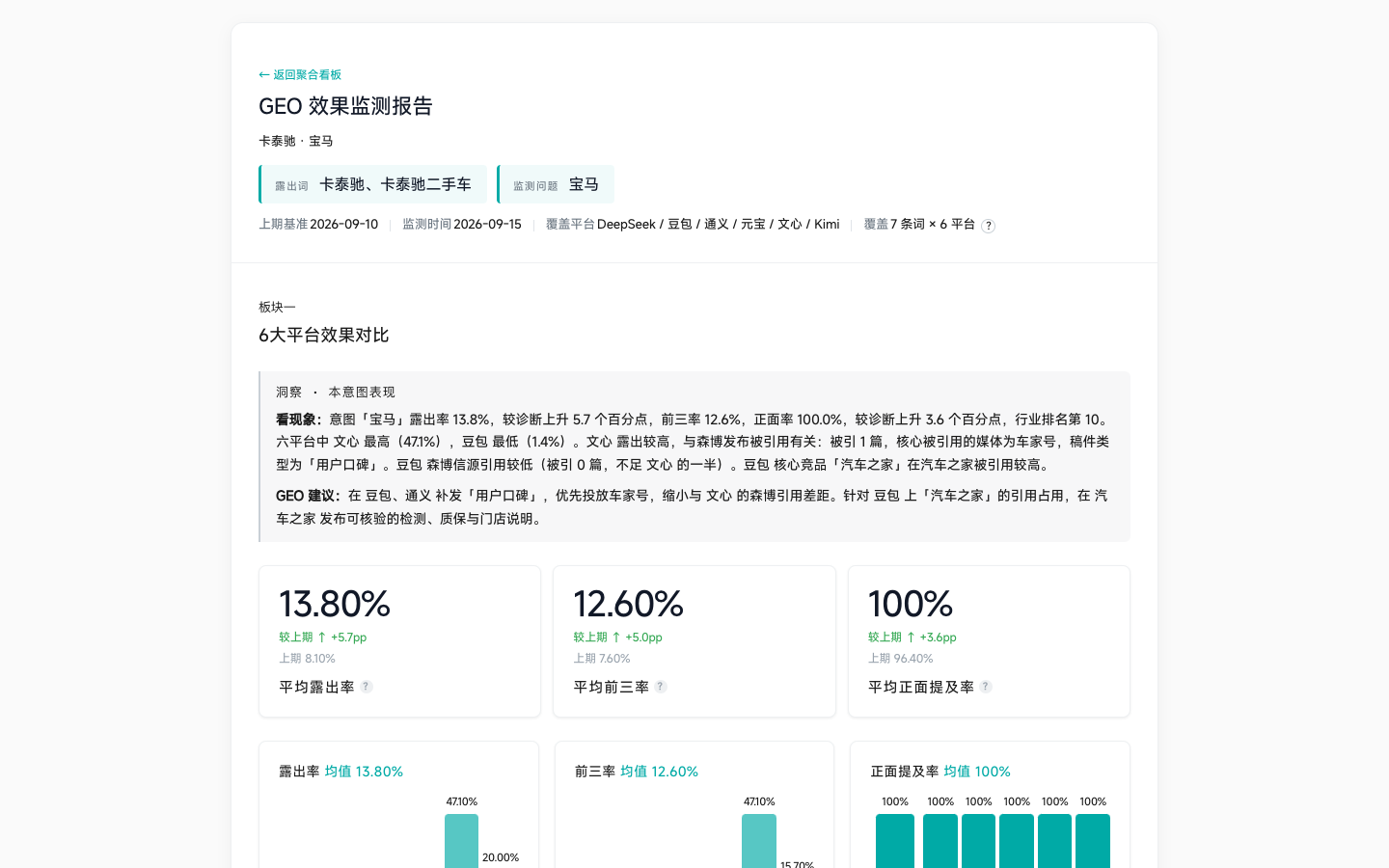Screen dimensions: 1389x868
Task: Select the 露出词 卡泰驰、卡泰驰二手车 tag
Action: coord(373,184)
